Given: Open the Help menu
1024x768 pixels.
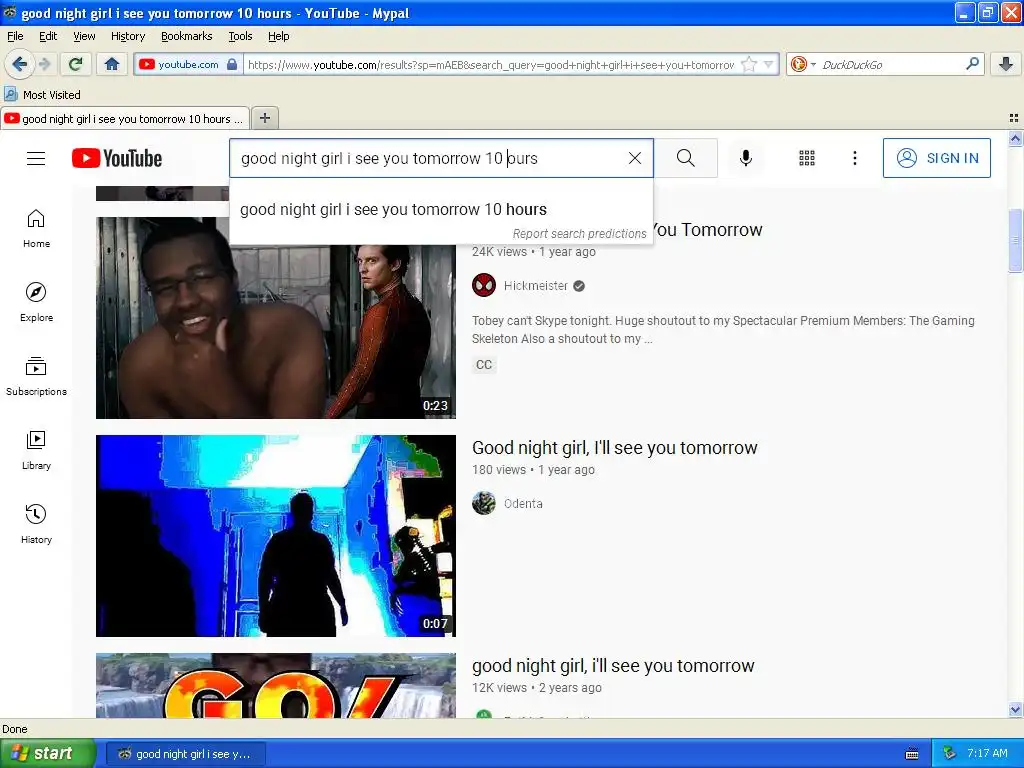Looking at the screenshot, I should [278, 36].
